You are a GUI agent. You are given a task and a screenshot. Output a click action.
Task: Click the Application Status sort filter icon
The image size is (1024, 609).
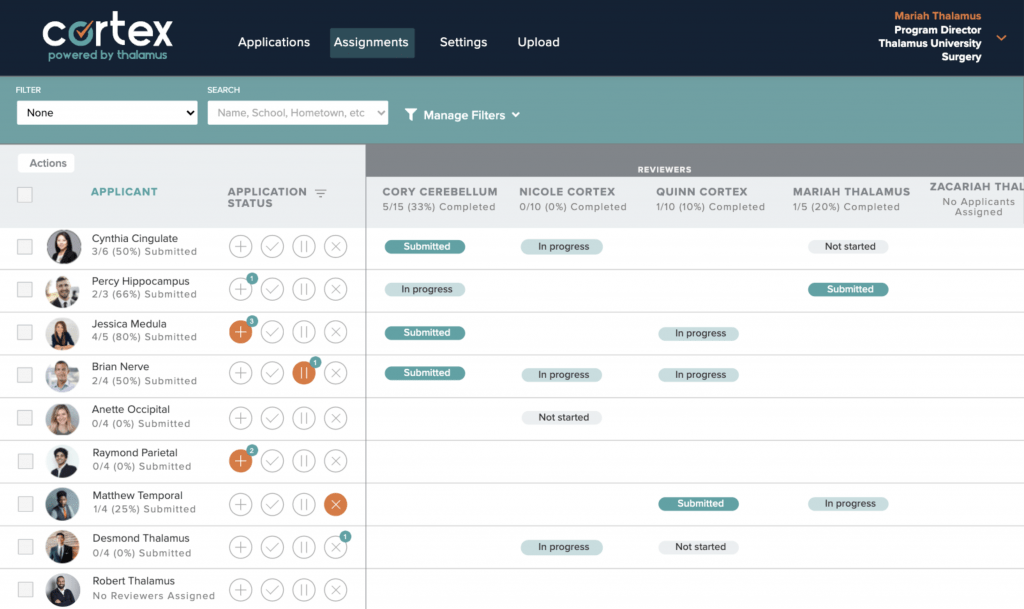(x=320, y=193)
